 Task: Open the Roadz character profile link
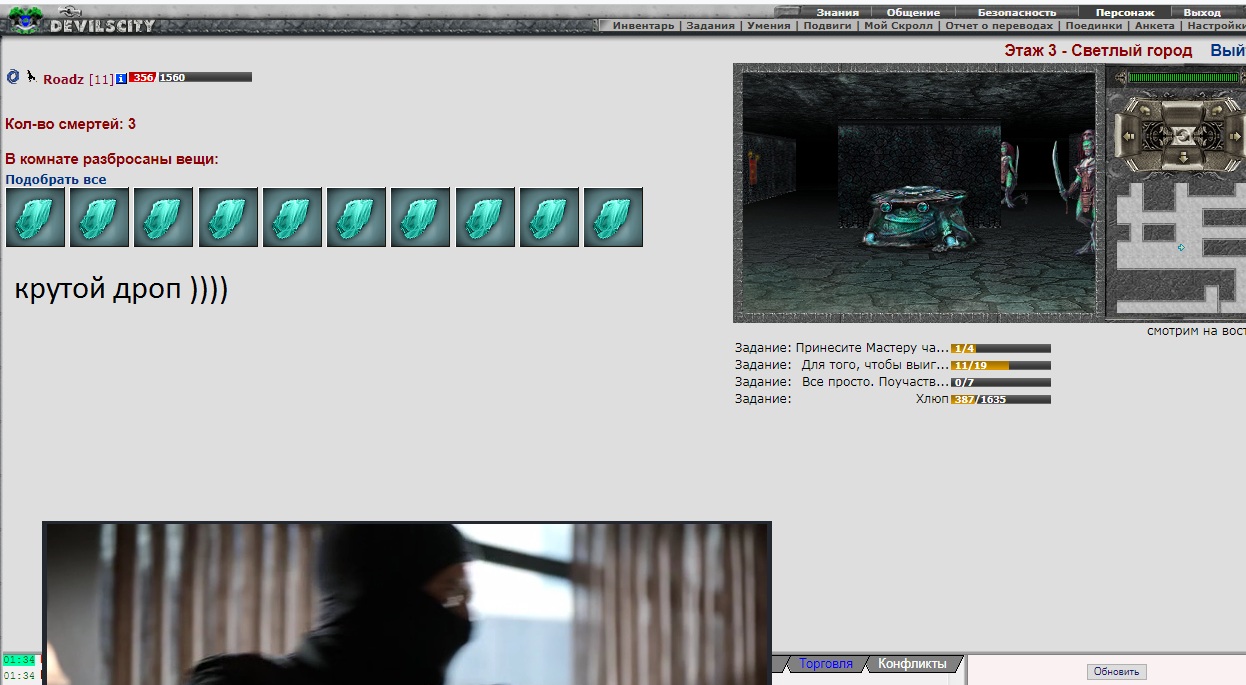(63, 79)
